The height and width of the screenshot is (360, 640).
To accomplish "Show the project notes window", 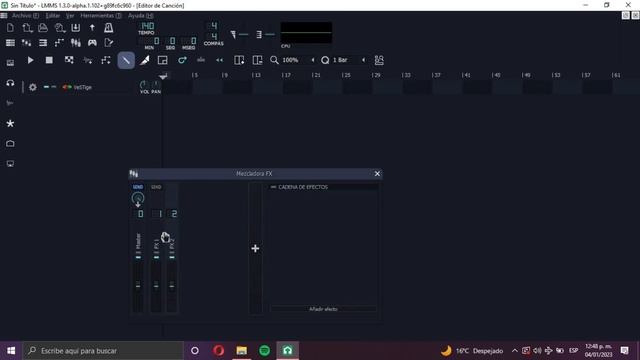I will [109, 42].
